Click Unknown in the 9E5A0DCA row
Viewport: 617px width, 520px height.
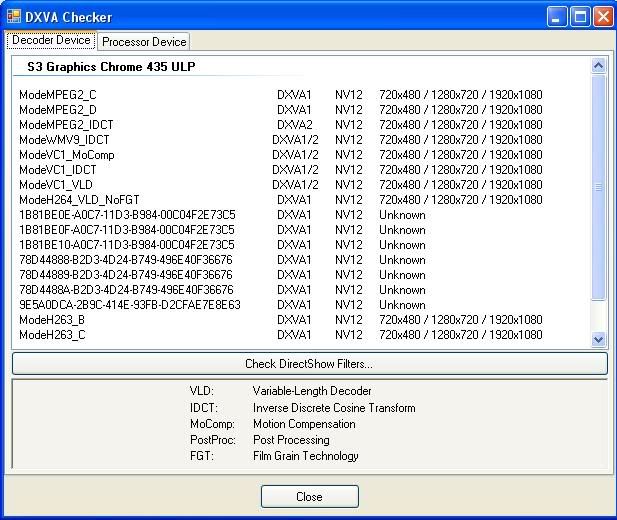click(x=402, y=305)
